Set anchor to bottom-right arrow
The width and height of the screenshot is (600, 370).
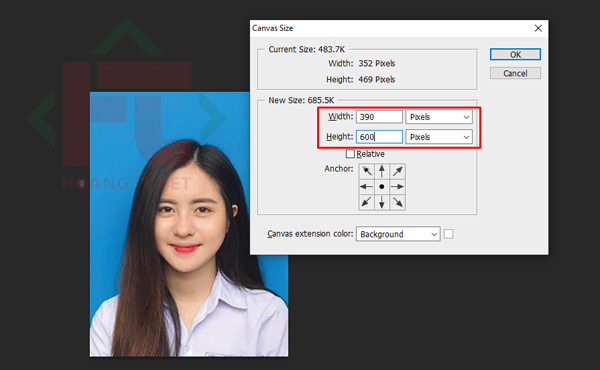[397, 202]
